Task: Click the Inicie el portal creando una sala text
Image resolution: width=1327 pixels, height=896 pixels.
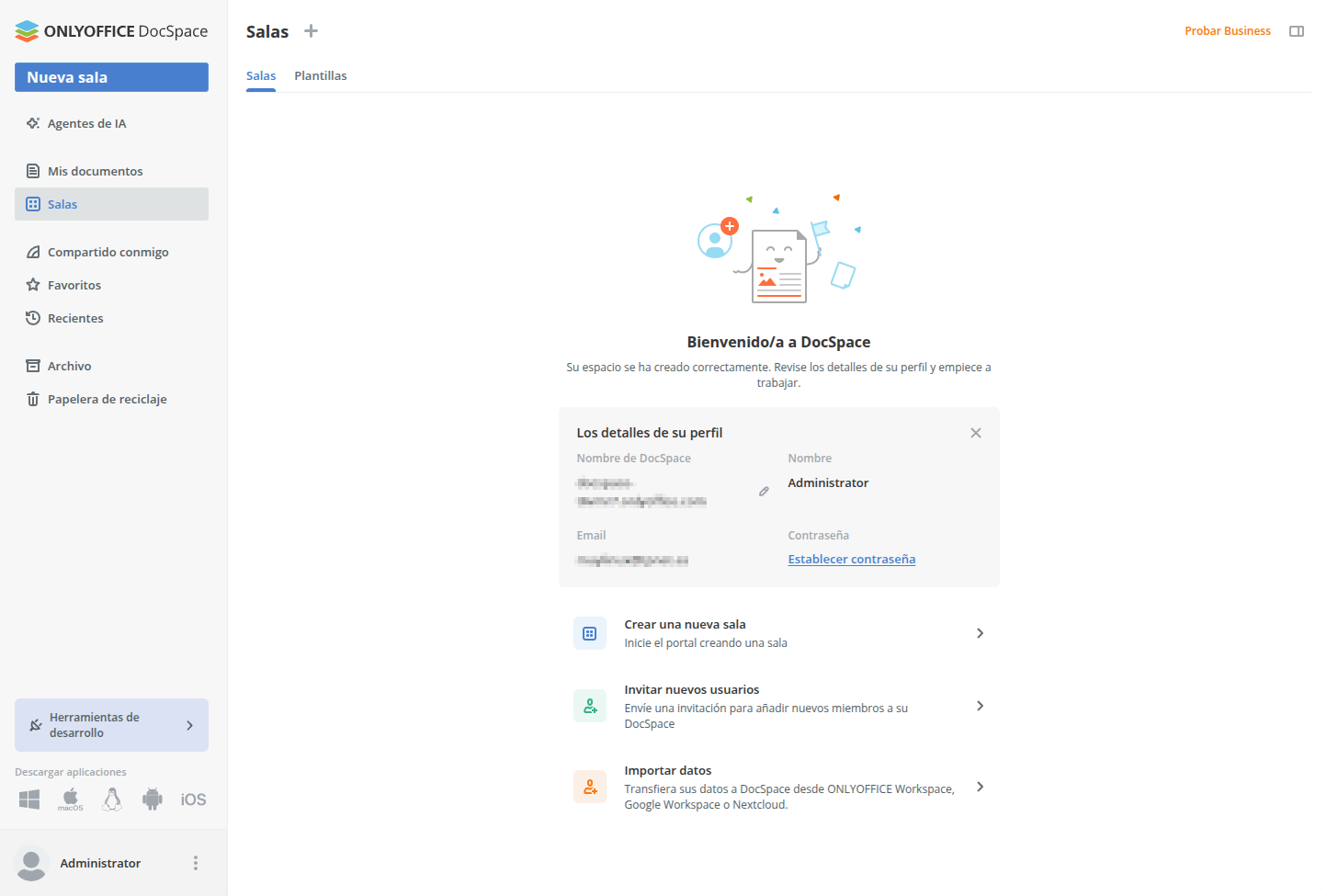Action: (706, 643)
